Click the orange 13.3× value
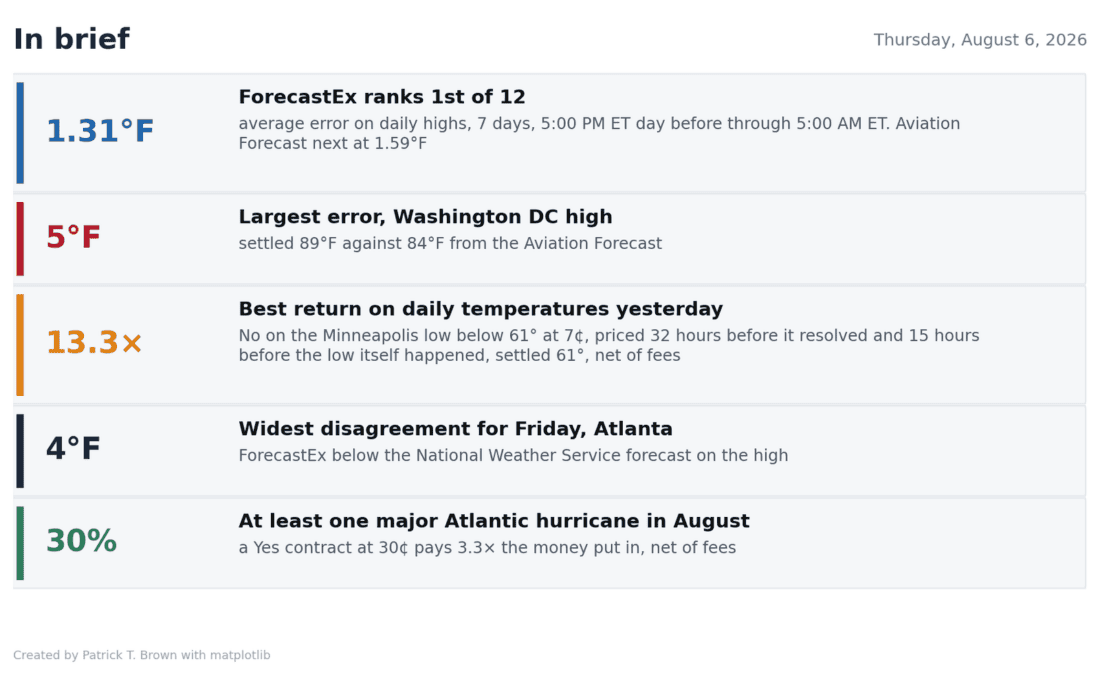Screen dimensions: 1100x675 click(94, 343)
